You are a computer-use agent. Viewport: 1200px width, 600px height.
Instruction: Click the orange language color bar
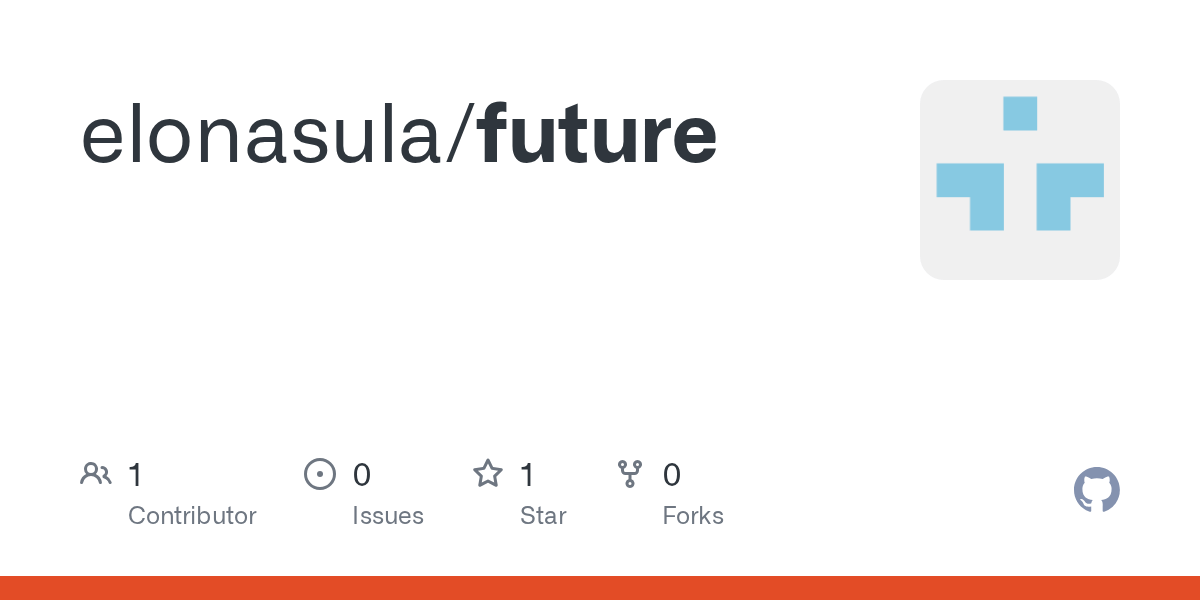pyautogui.click(x=600, y=588)
